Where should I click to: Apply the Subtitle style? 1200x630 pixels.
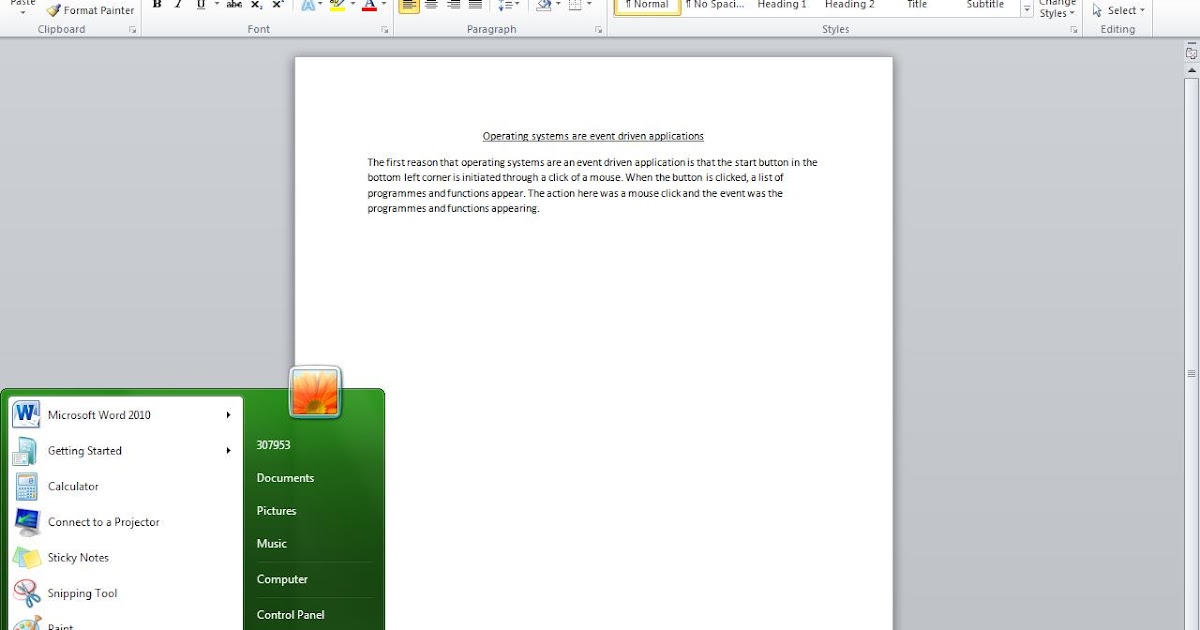coord(985,5)
